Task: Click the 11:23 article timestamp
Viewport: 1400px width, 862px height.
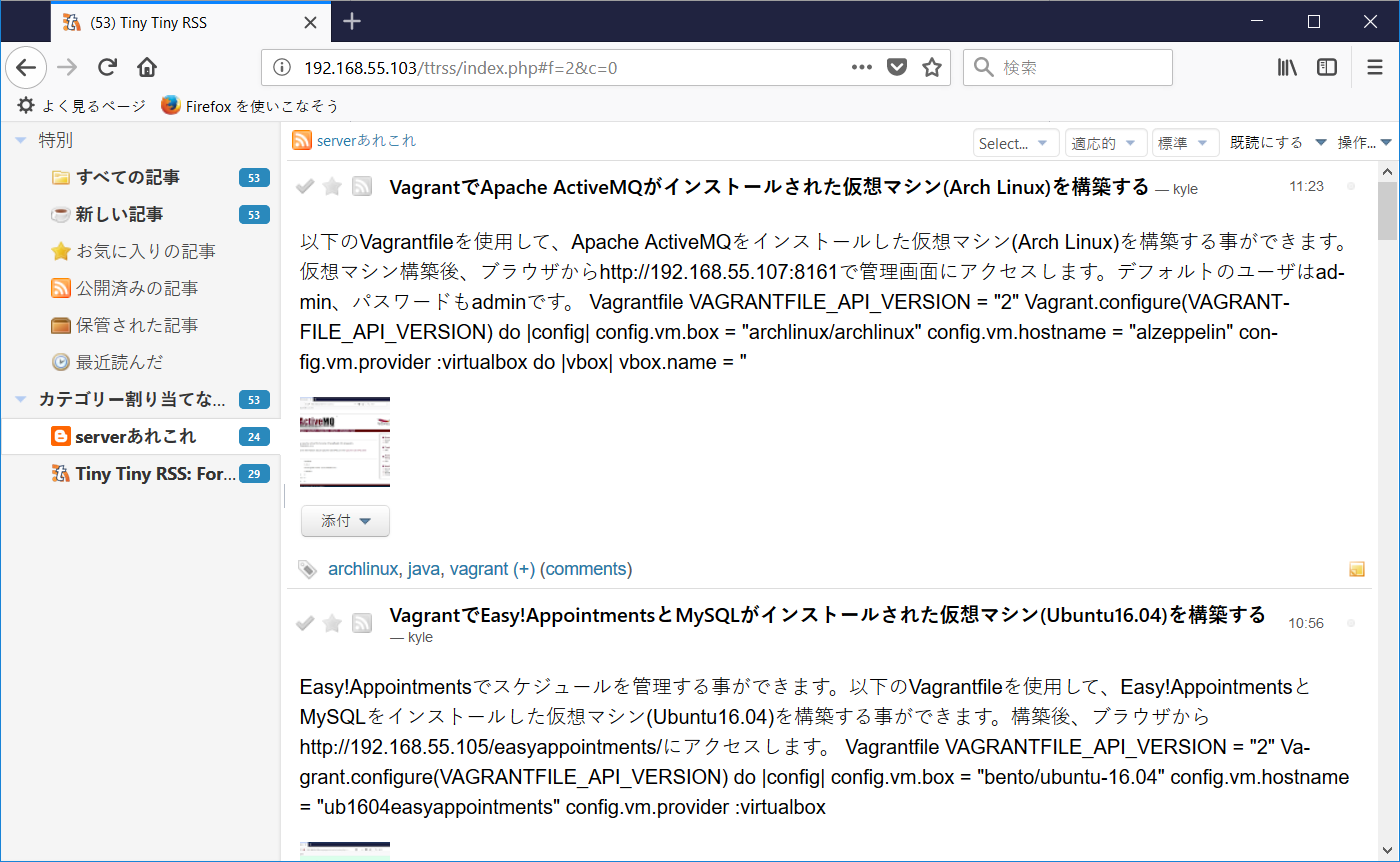Action: pos(1306,187)
